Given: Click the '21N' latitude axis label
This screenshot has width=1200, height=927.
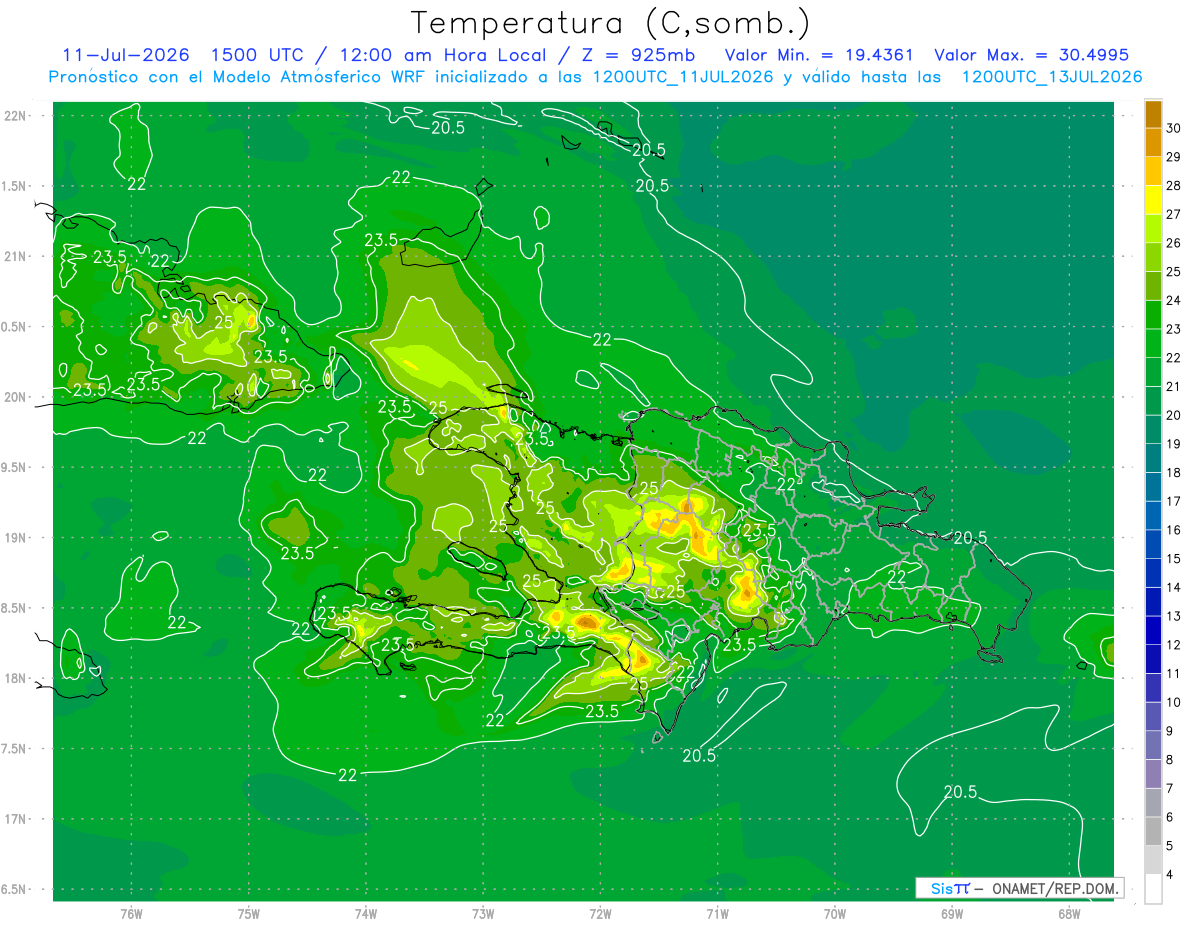Looking at the screenshot, I should point(14,257).
